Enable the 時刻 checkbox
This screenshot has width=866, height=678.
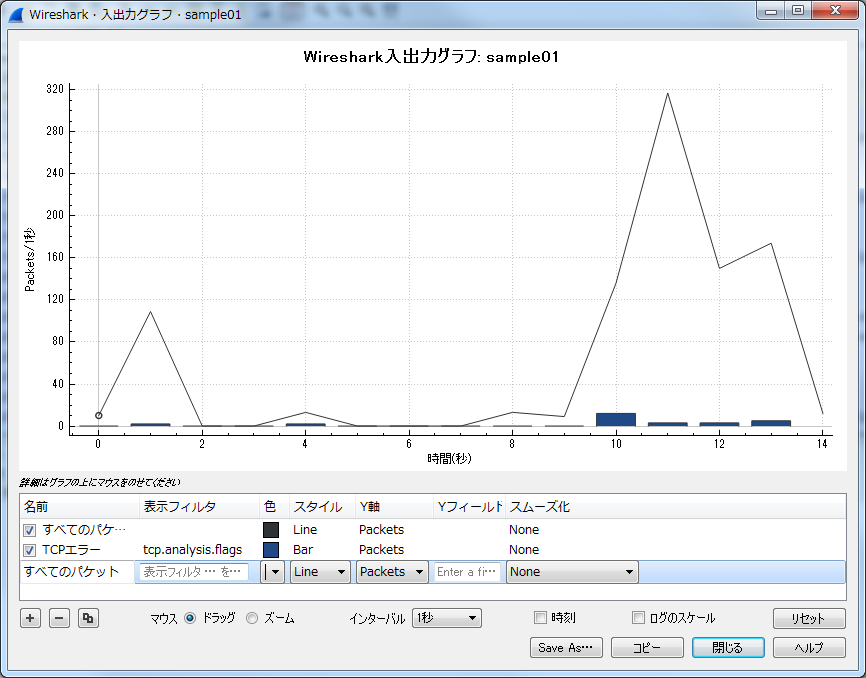[541, 617]
